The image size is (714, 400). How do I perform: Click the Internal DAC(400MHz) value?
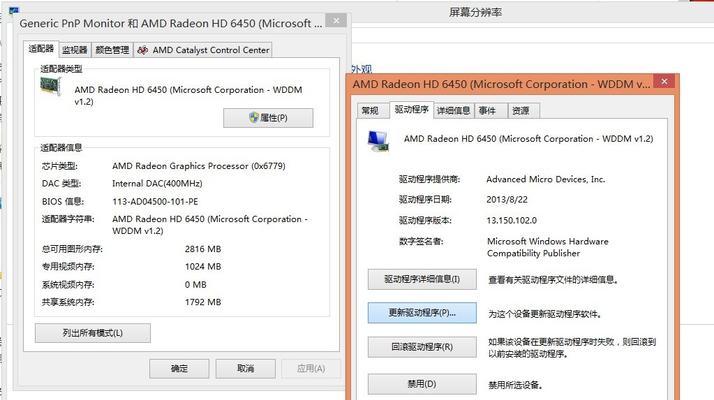click(x=157, y=184)
